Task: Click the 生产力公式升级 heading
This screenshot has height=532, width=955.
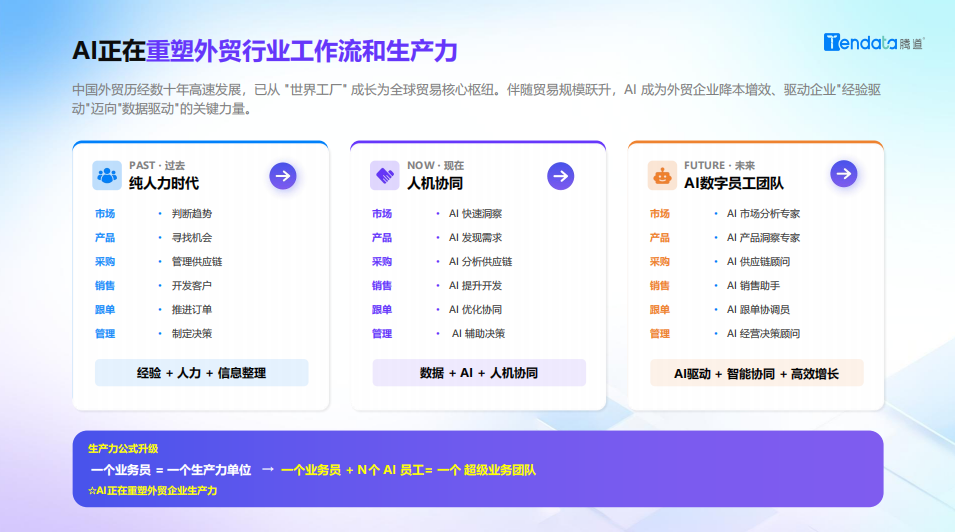Action: [123, 449]
